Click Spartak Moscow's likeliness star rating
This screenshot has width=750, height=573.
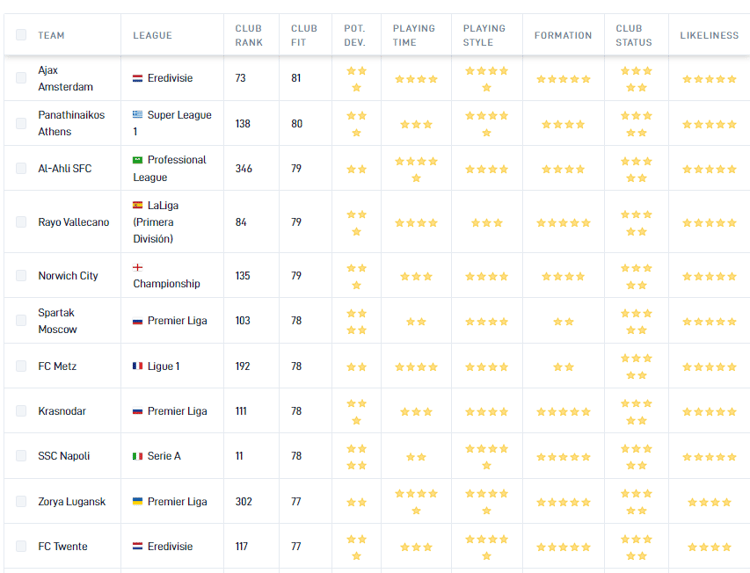[709, 321]
